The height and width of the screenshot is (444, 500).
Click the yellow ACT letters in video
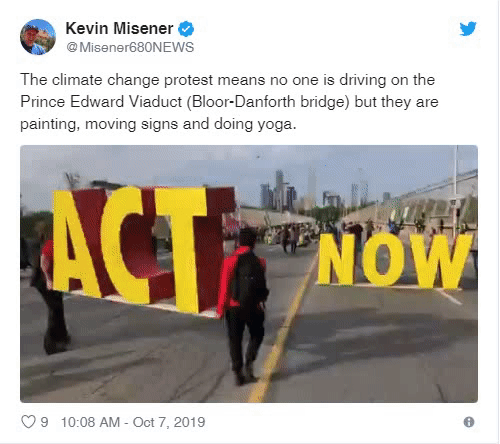(130, 247)
